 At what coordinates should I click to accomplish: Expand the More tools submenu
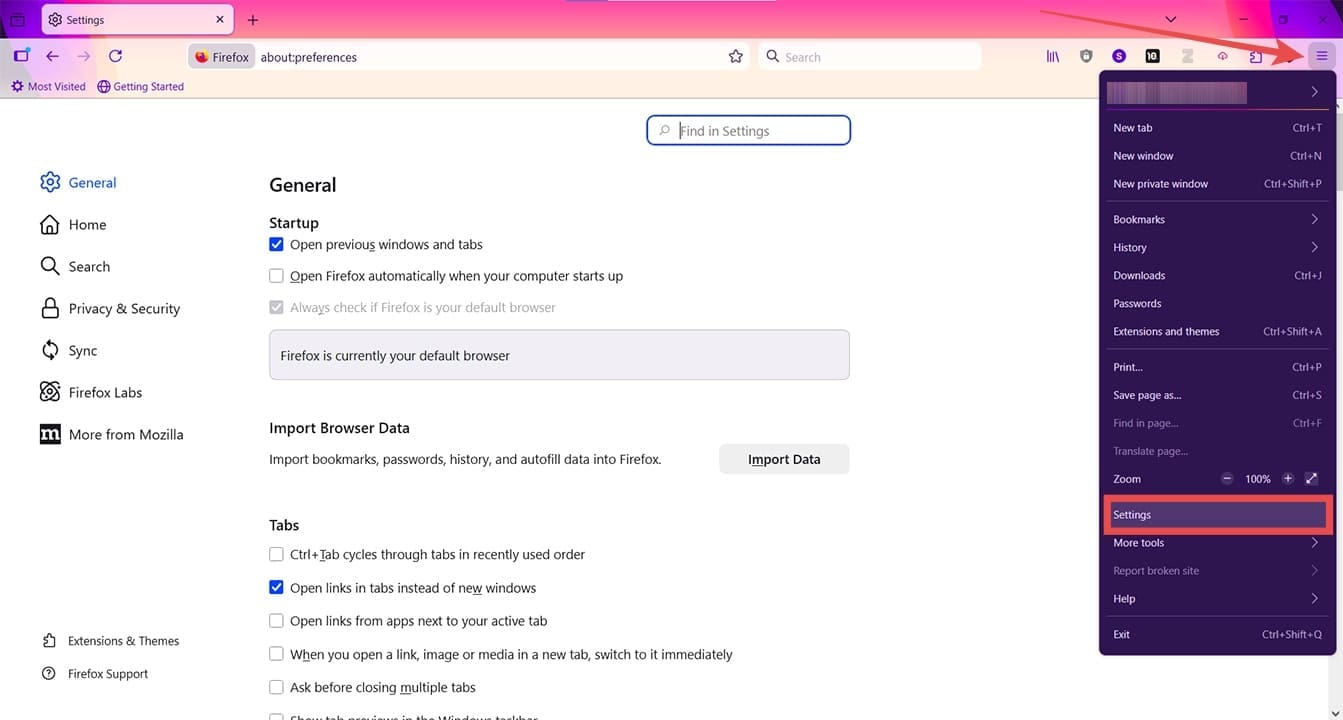(1217, 543)
